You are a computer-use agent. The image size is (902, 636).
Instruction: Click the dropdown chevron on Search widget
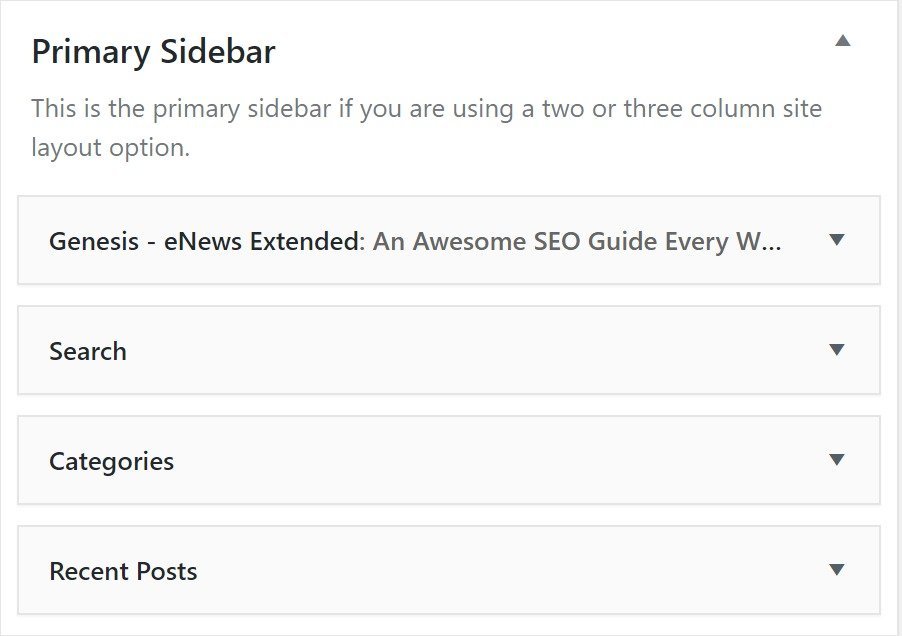837,351
